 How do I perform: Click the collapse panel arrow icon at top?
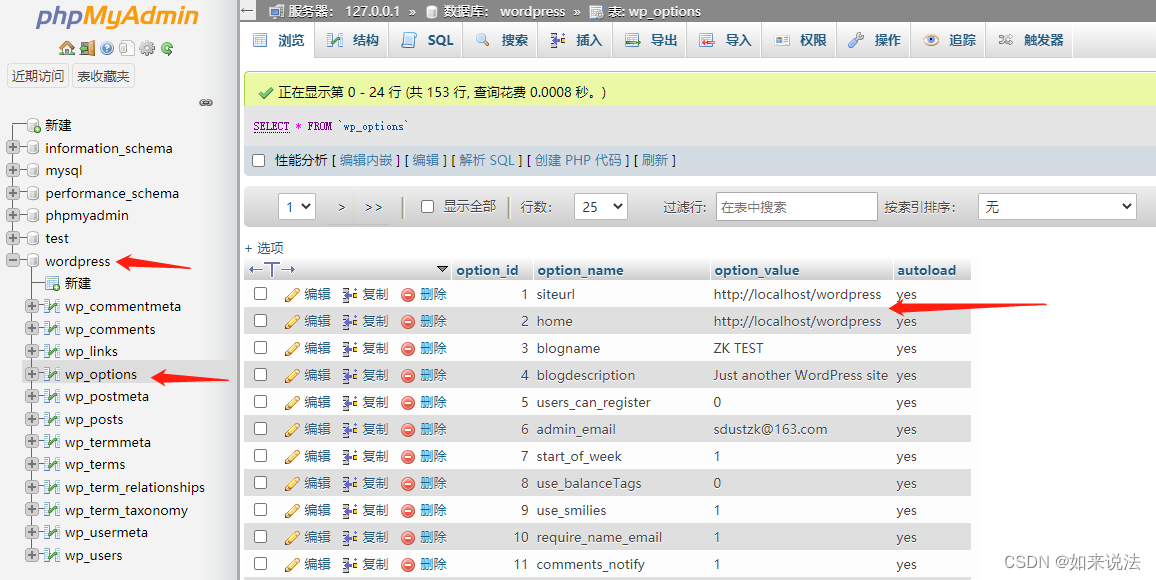(248, 11)
